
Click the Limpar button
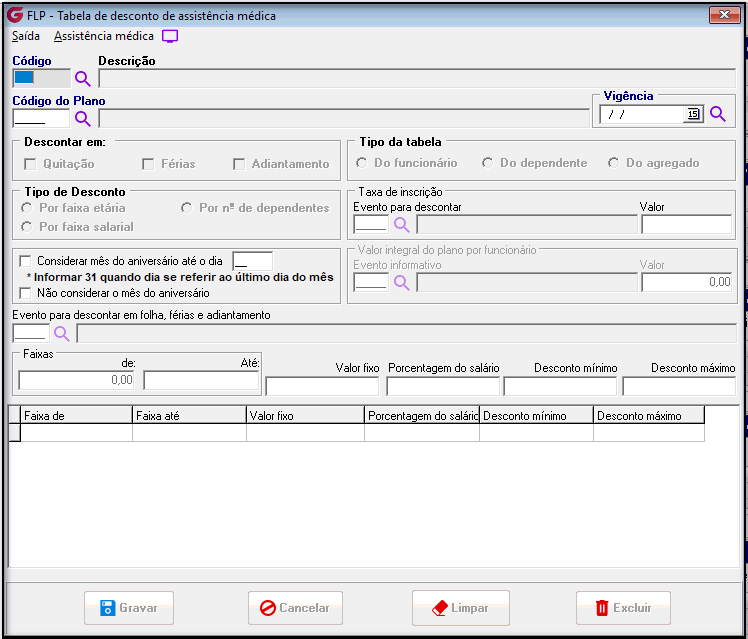[461, 608]
